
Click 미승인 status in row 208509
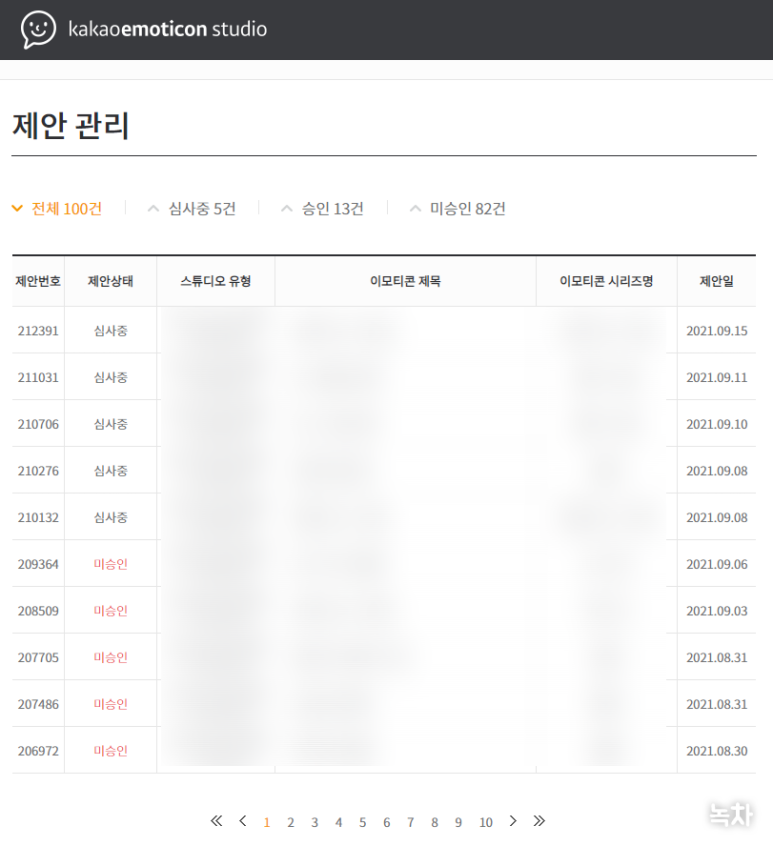(x=111, y=611)
